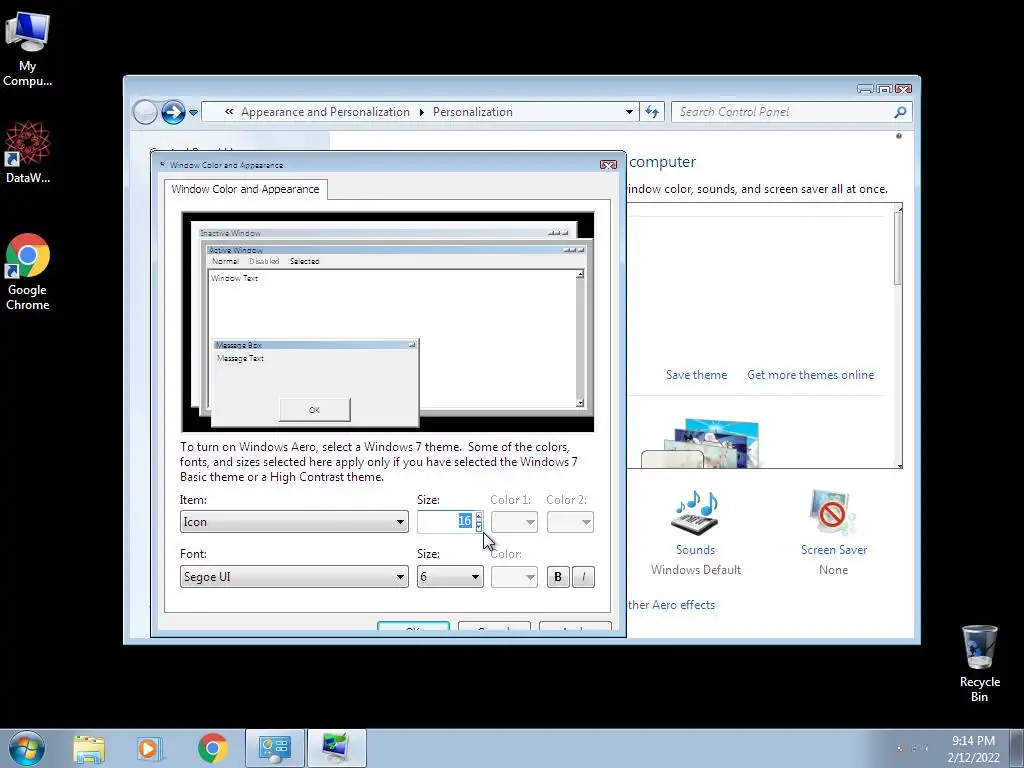Click the Personalization breadcrumb
This screenshot has height=768, width=1024.
point(473,112)
